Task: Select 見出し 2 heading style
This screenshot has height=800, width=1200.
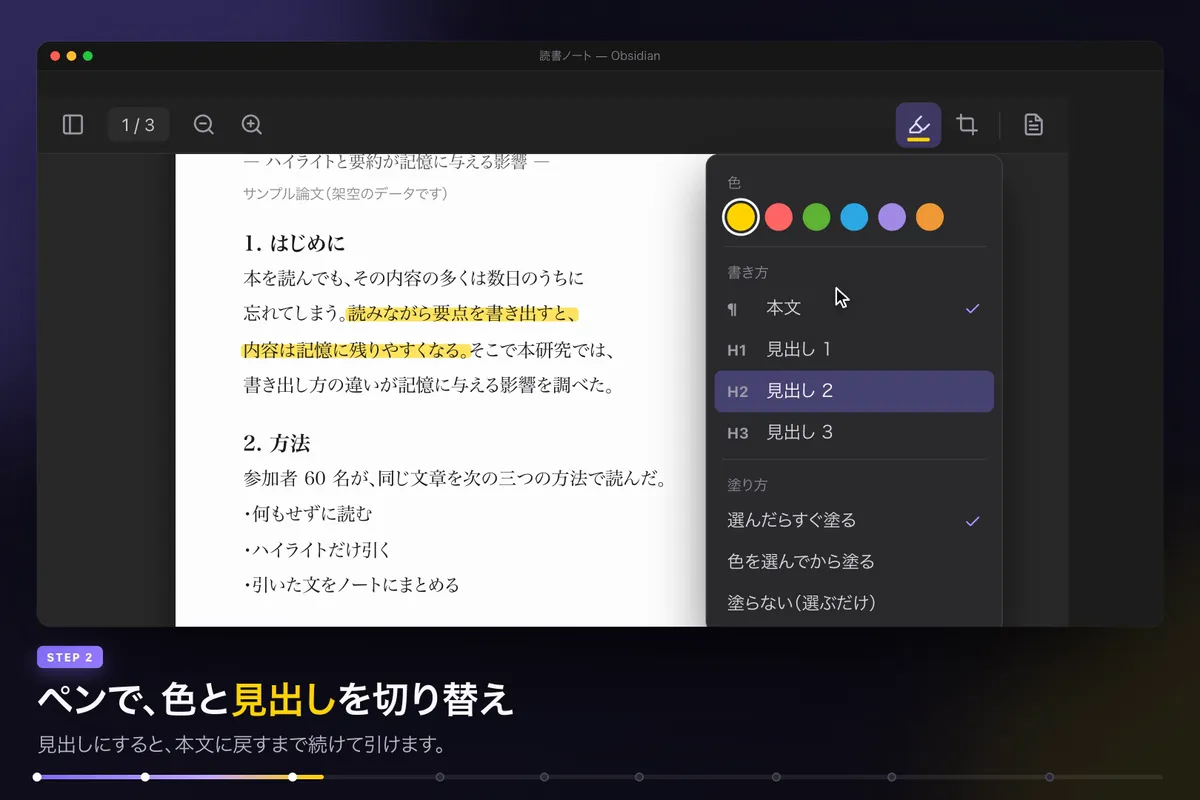Action: coord(854,391)
